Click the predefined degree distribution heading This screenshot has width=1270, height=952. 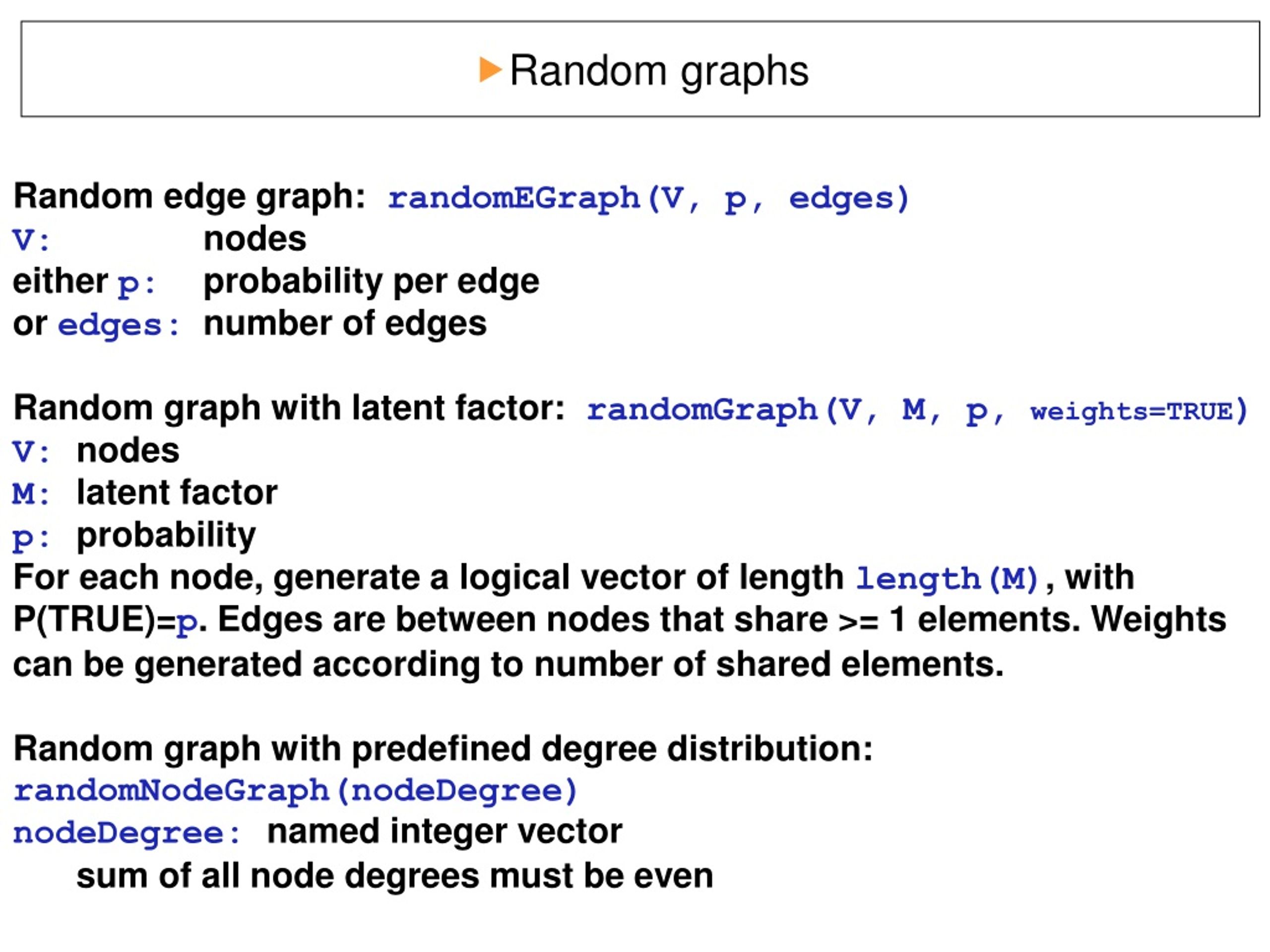pyautogui.click(x=442, y=749)
